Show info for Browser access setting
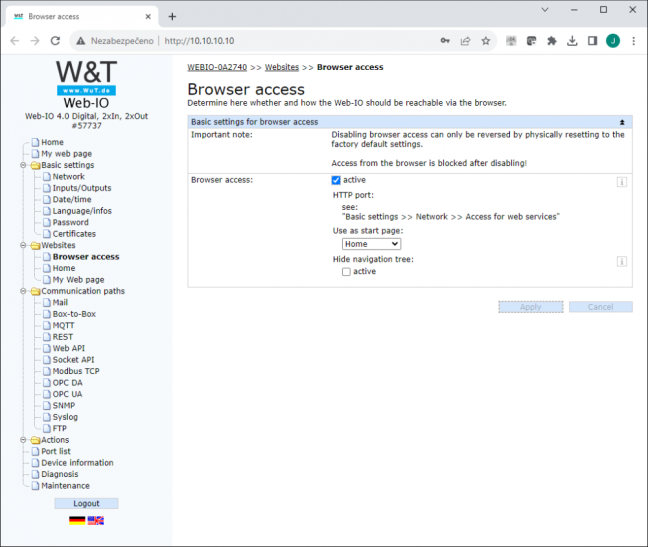648x547 pixels. tap(622, 182)
